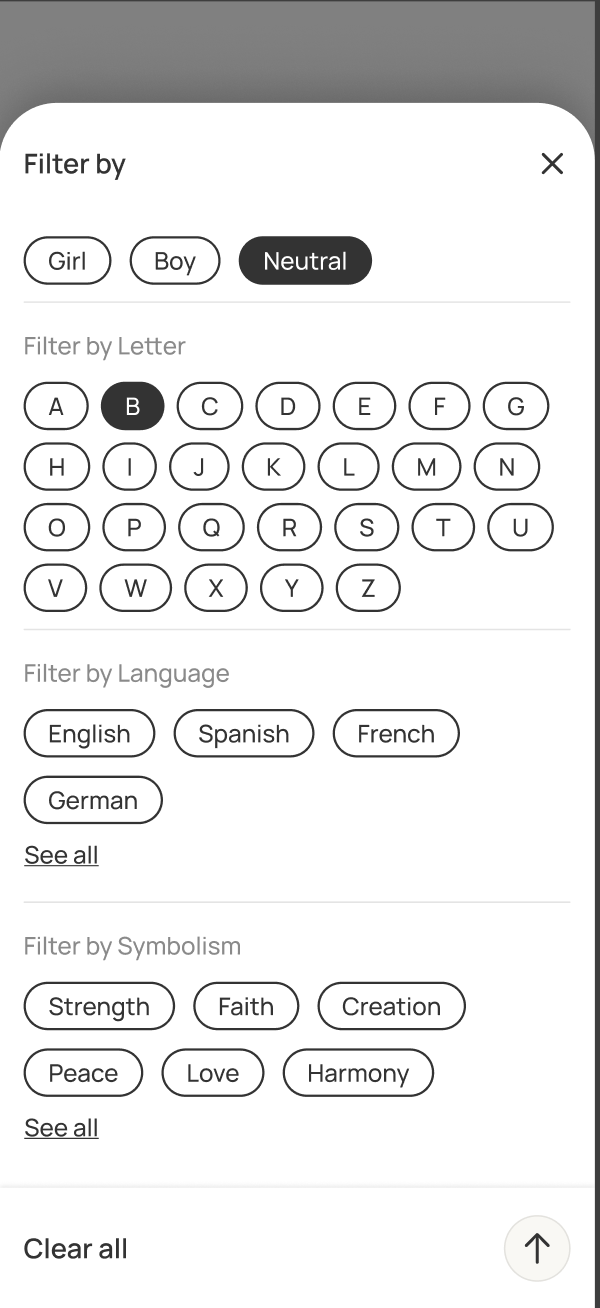Toggle the Boy gender filter
Image resolution: width=600 pixels, height=1308 pixels.
pyautogui.click(x=175, y=261)
